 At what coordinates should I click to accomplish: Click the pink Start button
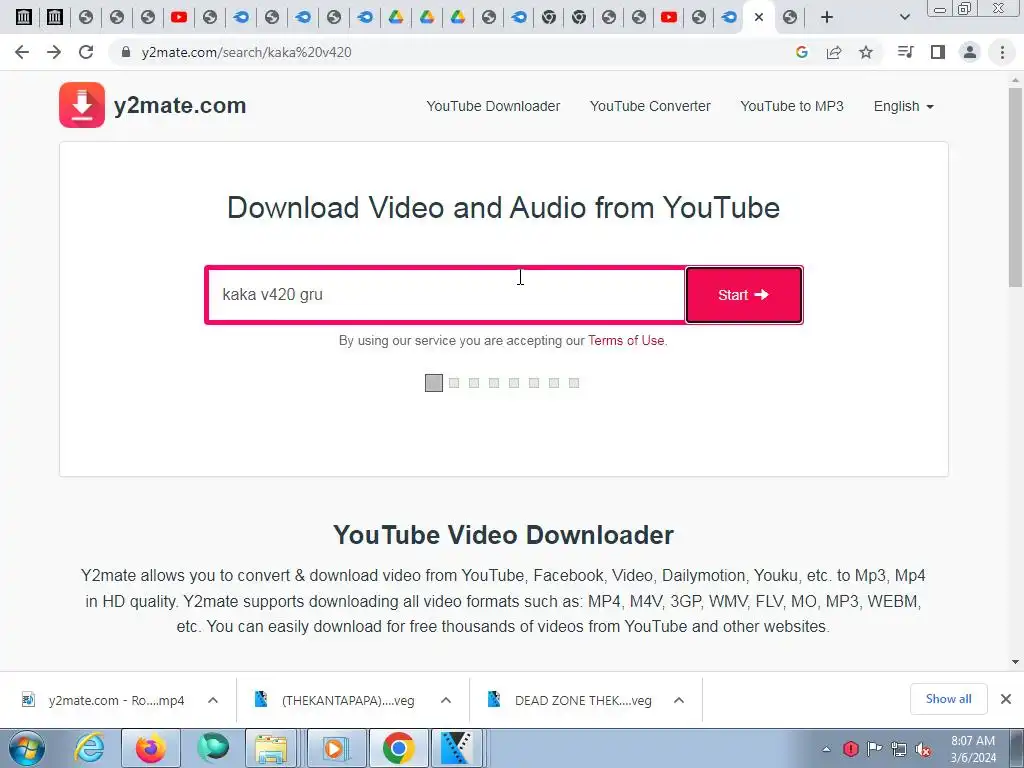(x=744, y=295)
